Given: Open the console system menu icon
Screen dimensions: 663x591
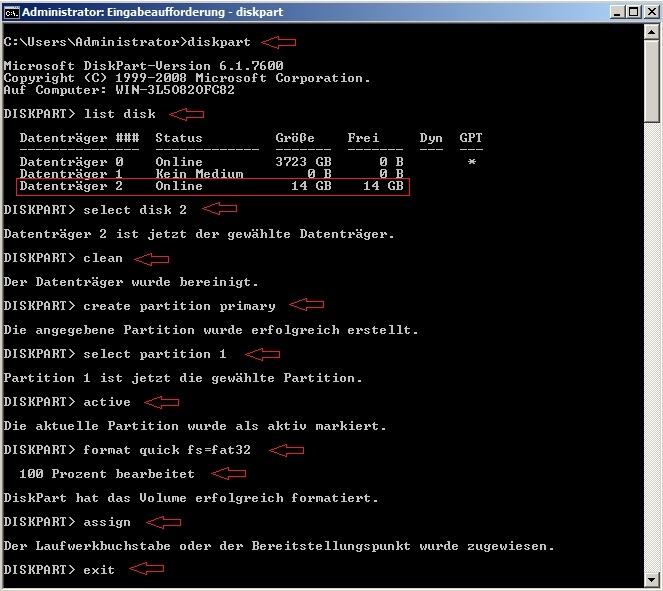Looking at the screenshot, I should [x=11, y=13].
